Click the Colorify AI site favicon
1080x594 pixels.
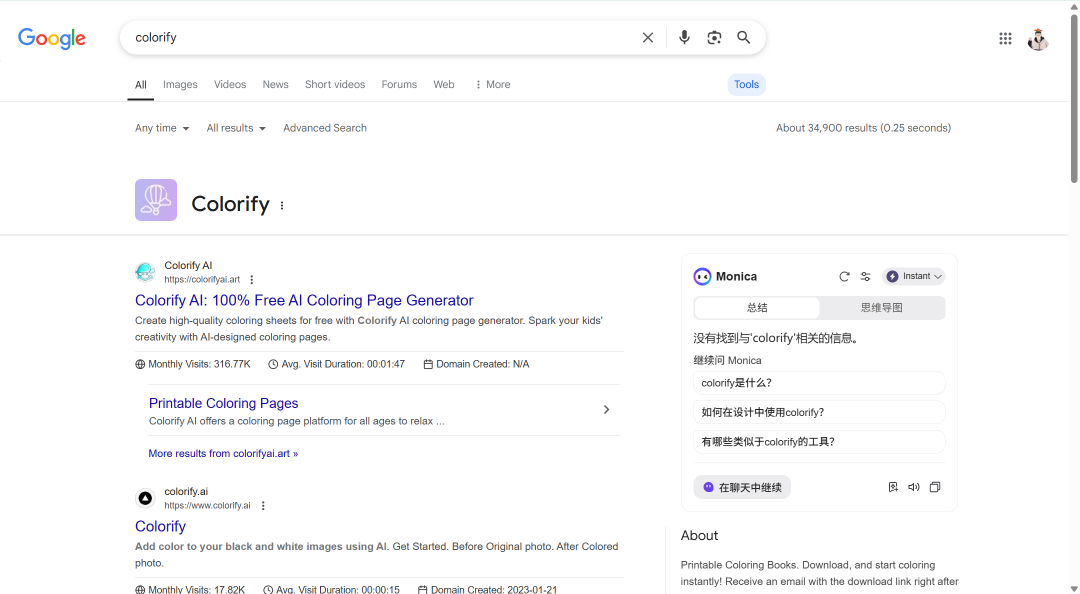coord(145,272)
